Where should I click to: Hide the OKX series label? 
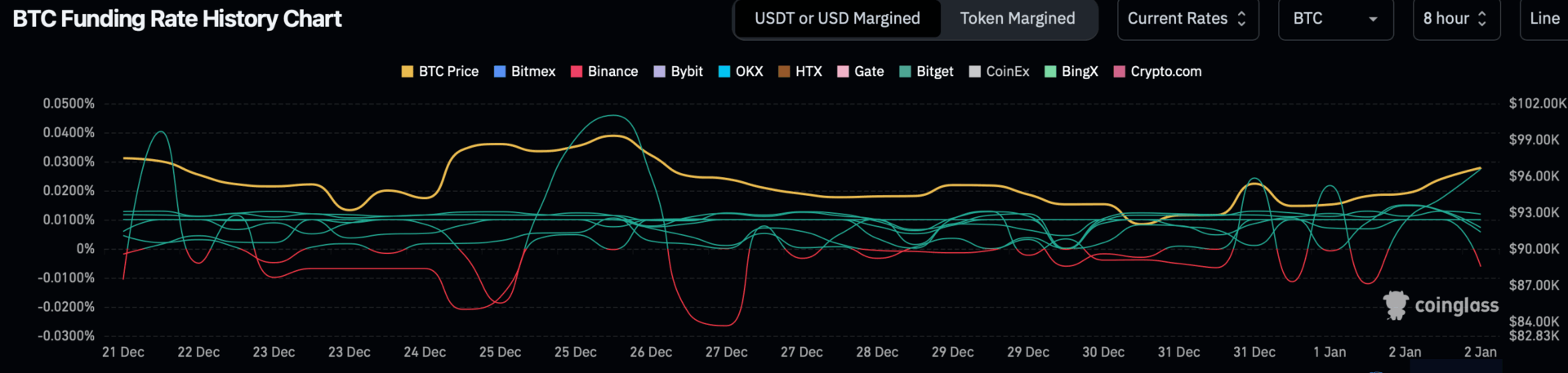pyautogui.click(x=750, y=72)
